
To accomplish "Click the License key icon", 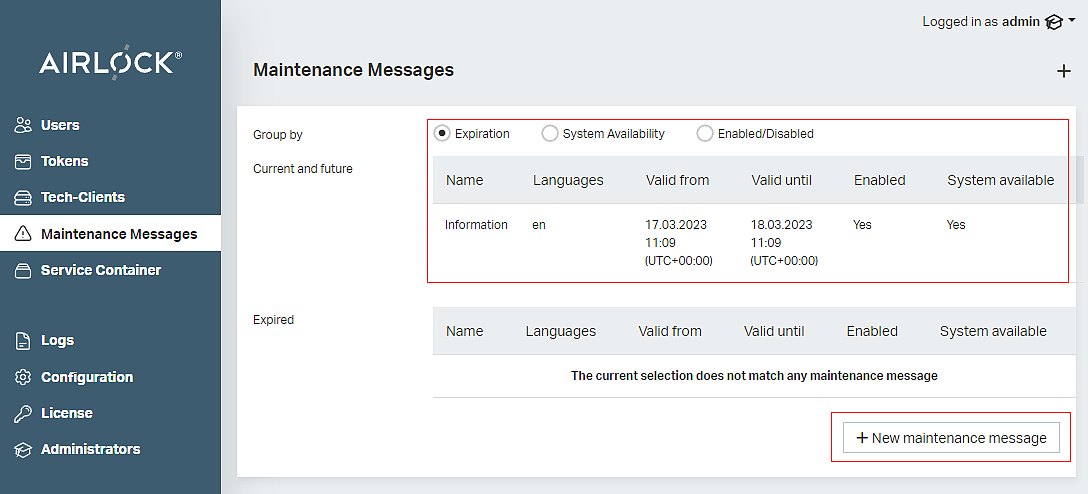I will click(23, 413).
